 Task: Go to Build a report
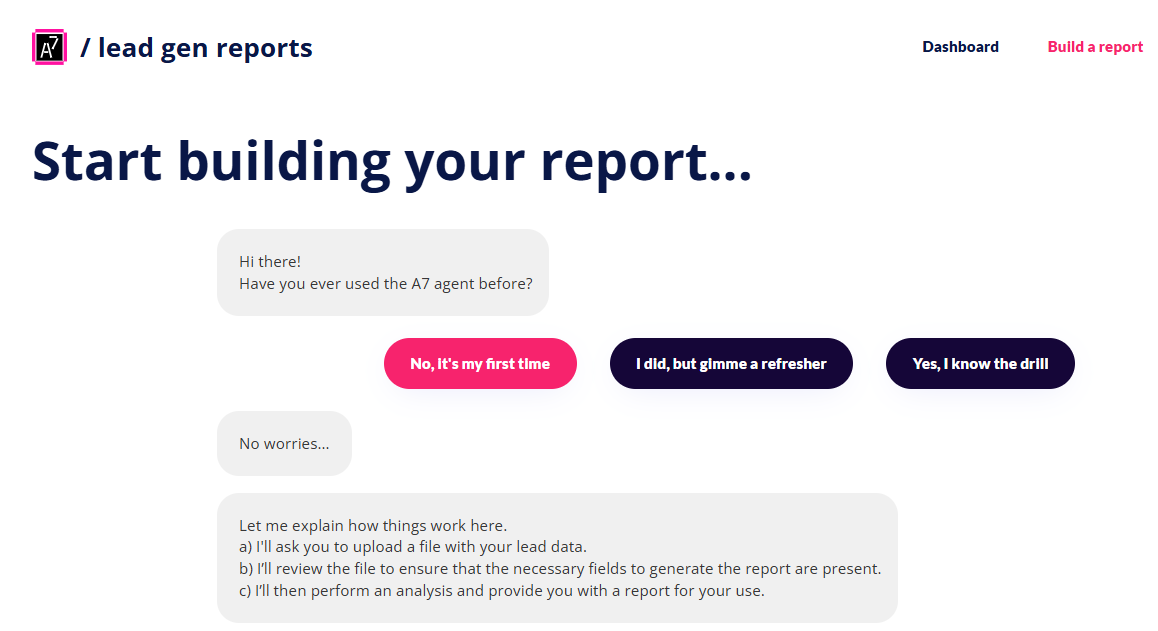tap(1095, 47)
